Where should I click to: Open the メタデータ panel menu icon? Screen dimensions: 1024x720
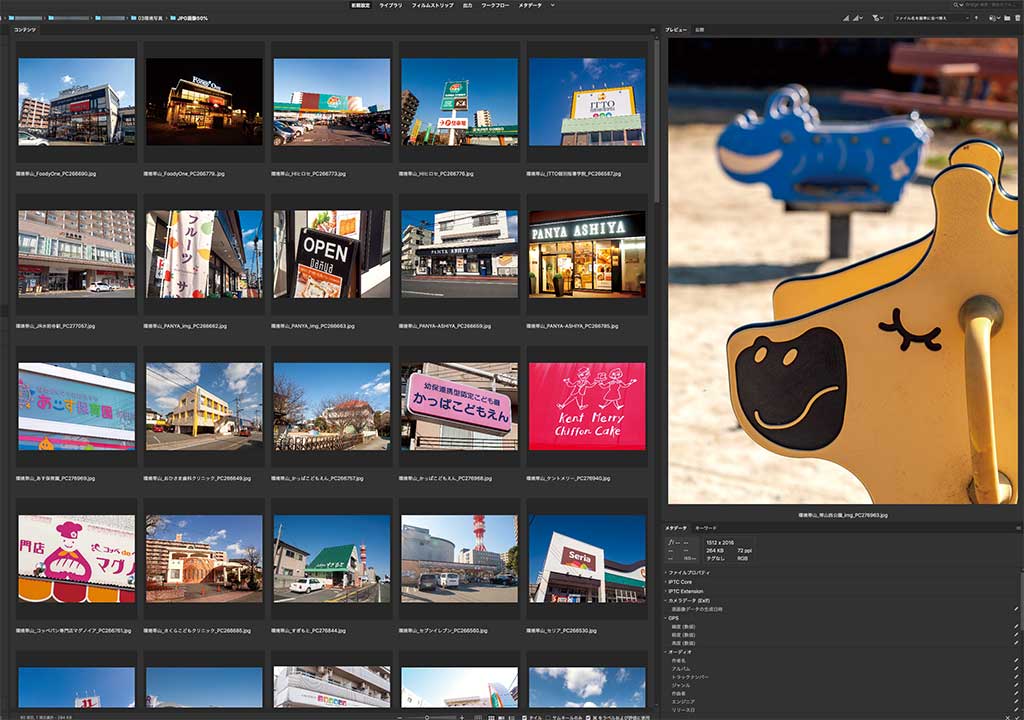(1018, 528)
